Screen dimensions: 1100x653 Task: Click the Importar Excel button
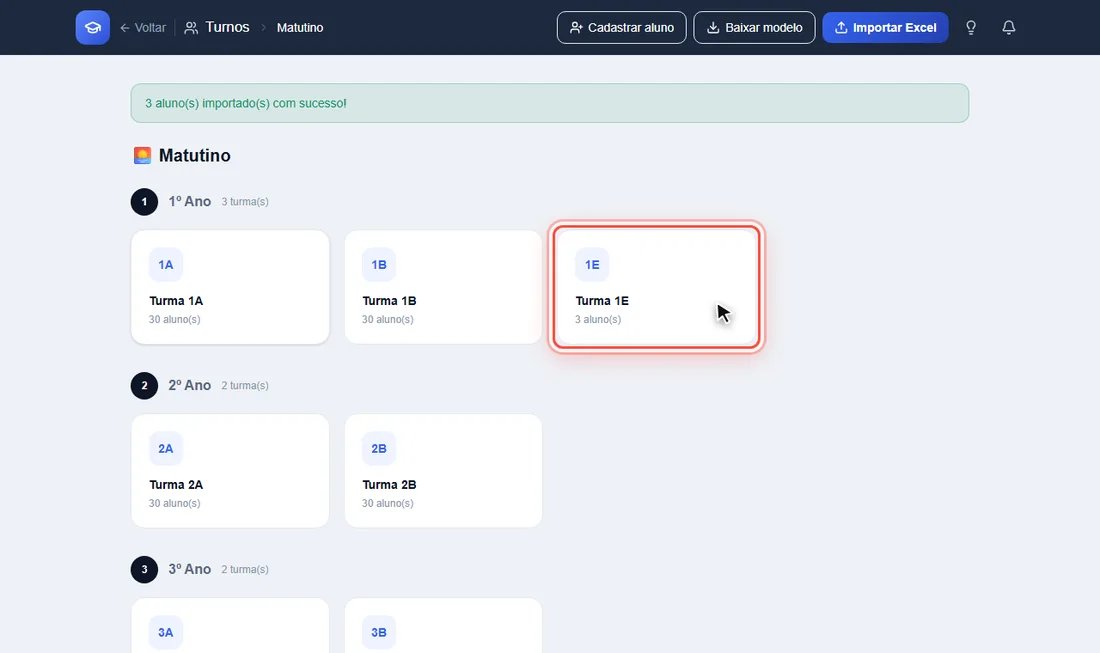pyautogui.click(x=885, y=27)
